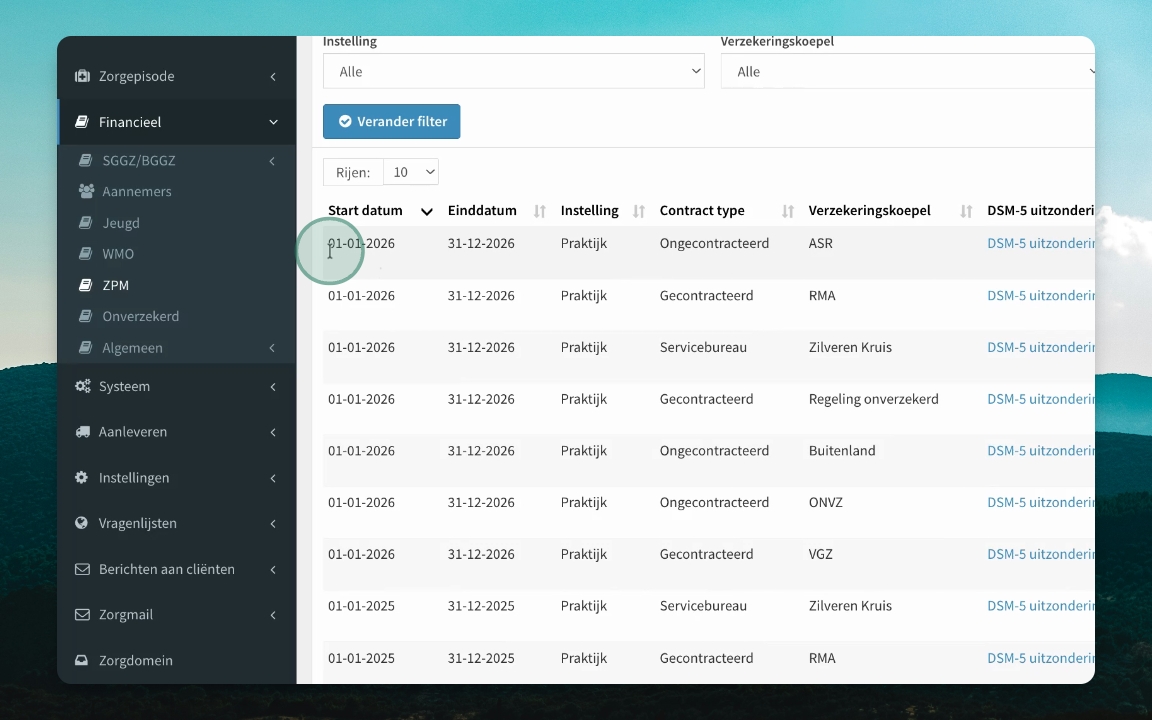Click the Instellingen gear icon
The image size is (1152, 720).
(x=82, y=478)
